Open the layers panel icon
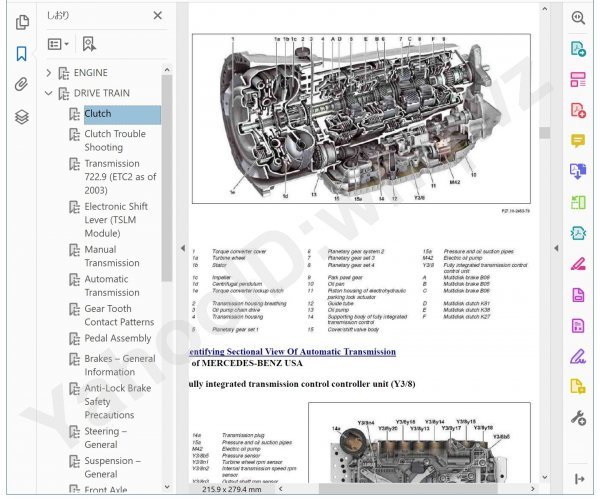 pyautogui.click(x=22, y=117)
